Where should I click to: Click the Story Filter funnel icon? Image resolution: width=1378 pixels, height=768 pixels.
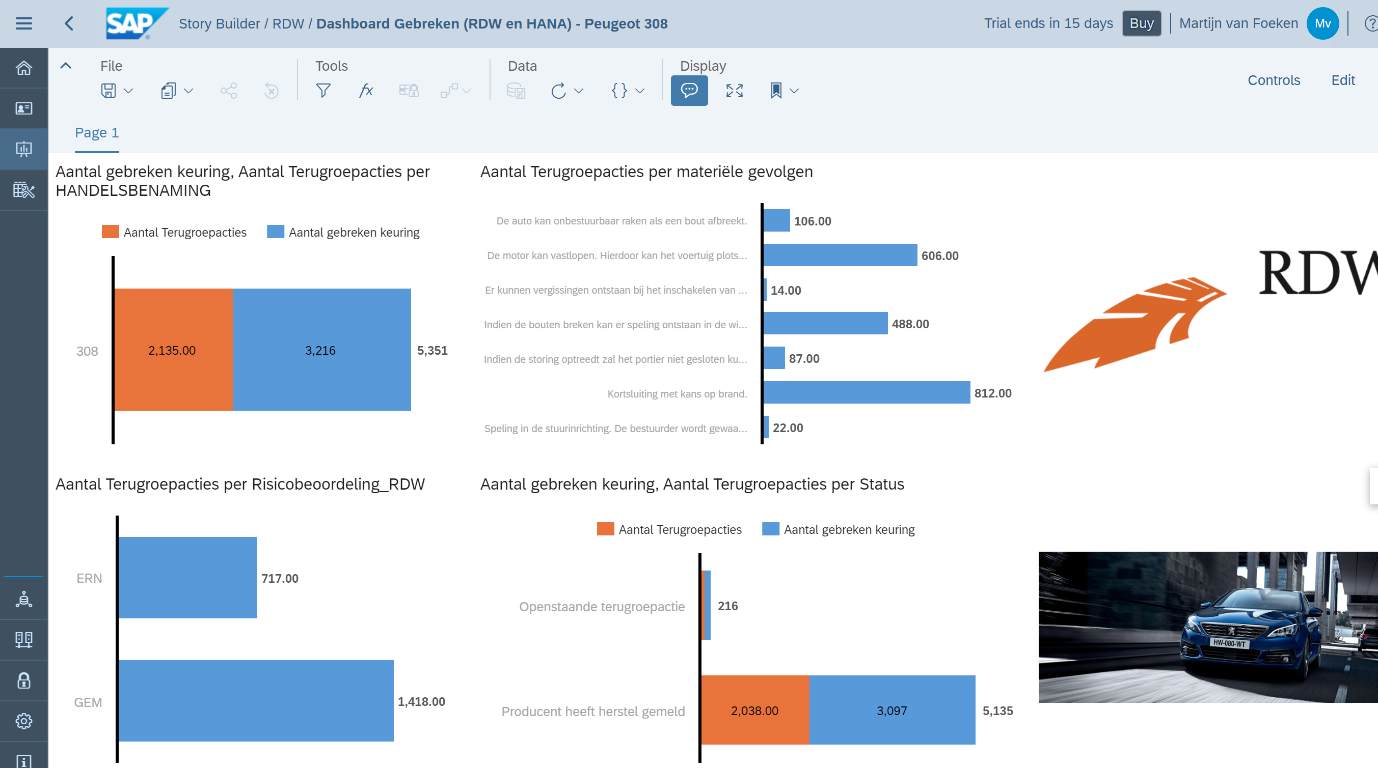323,90
